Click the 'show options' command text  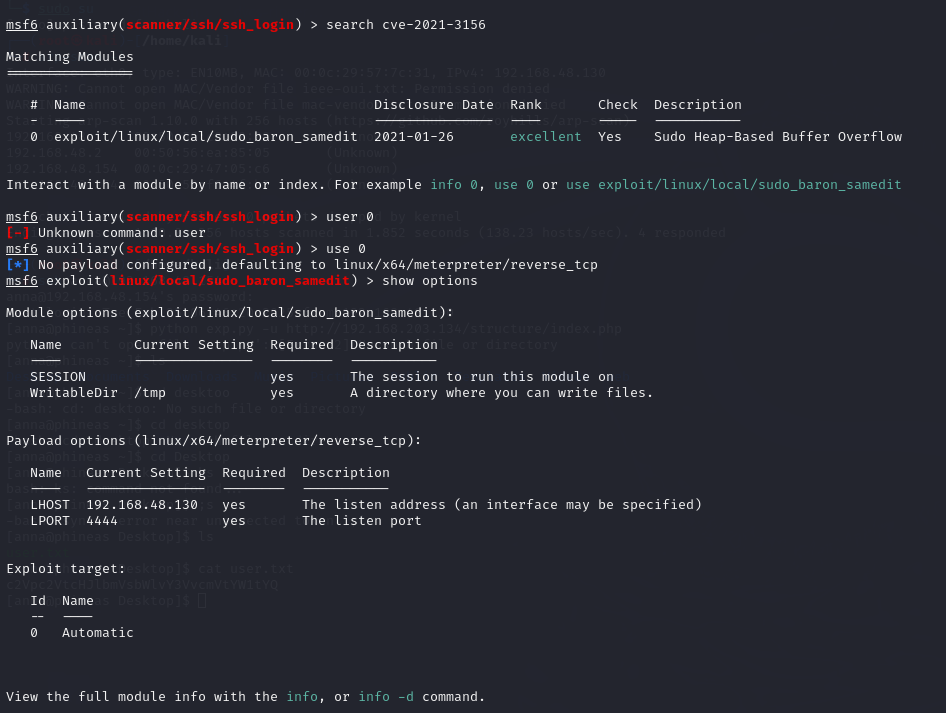pos(430,281)
